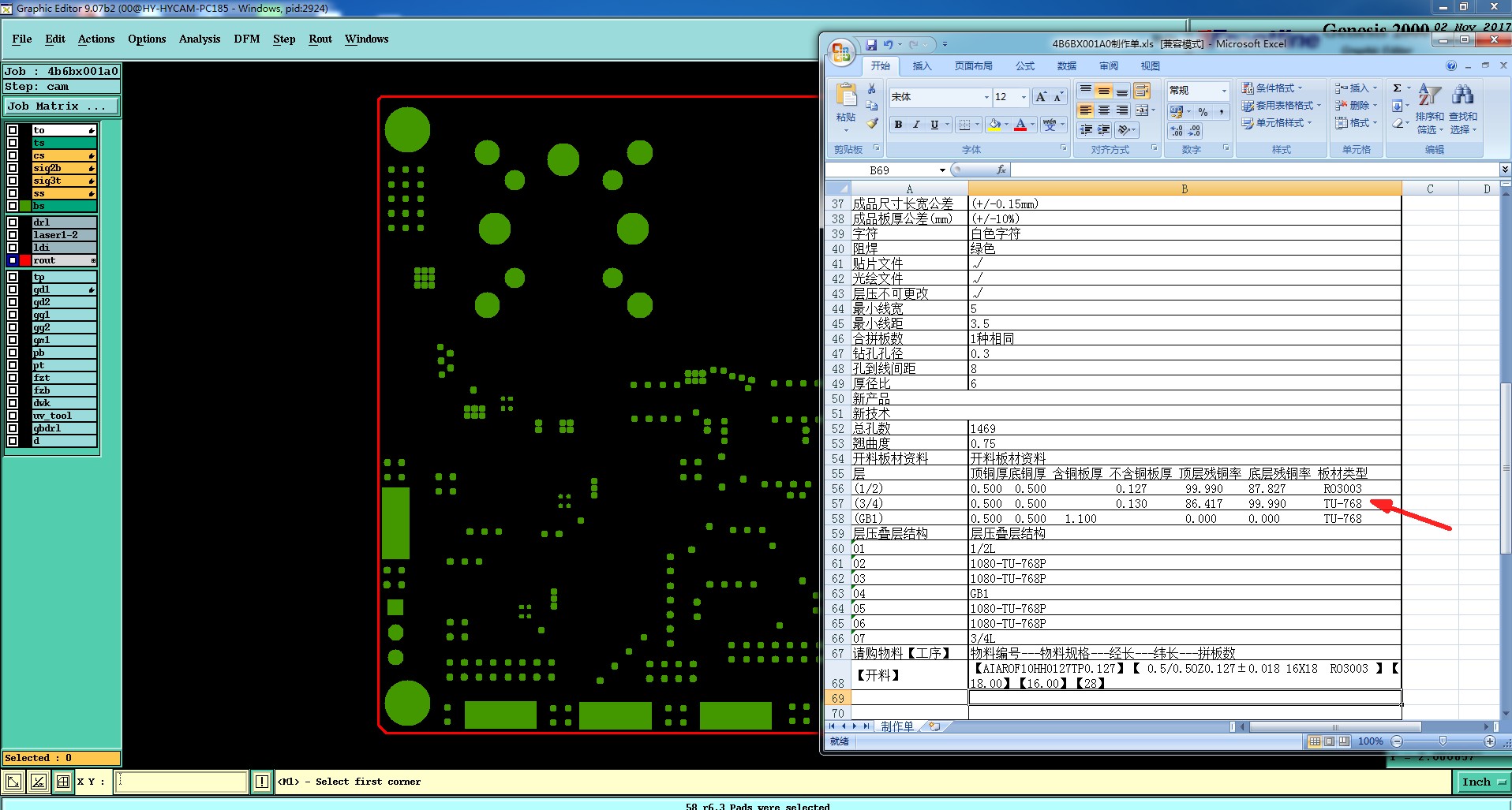Open the number format dropdown 常规
1512x810 pixels.
1224,91
